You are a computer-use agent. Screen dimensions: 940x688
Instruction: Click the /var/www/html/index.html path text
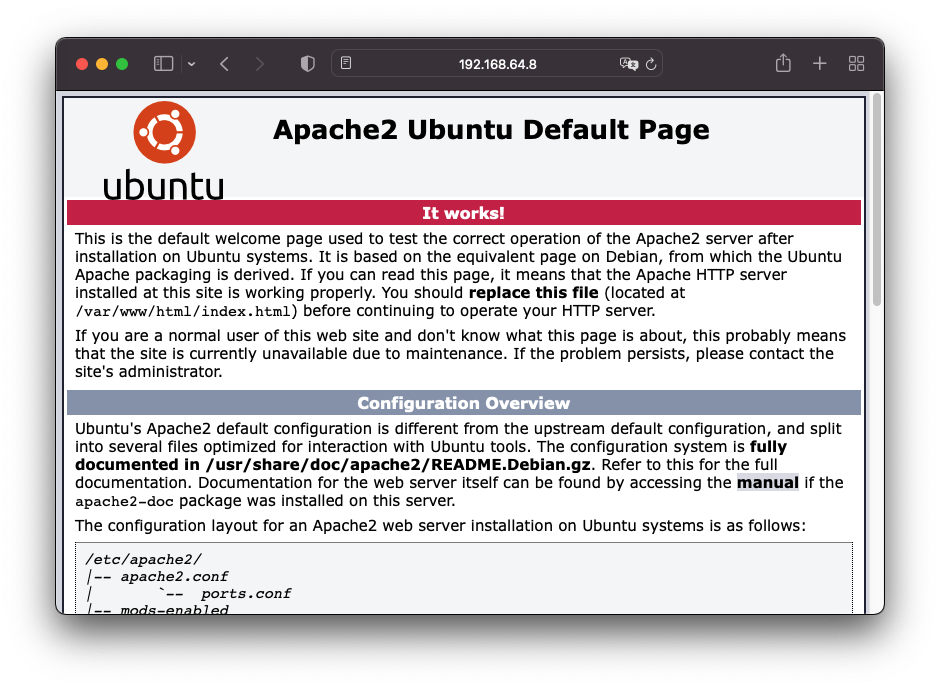click(x=183, y=311)
